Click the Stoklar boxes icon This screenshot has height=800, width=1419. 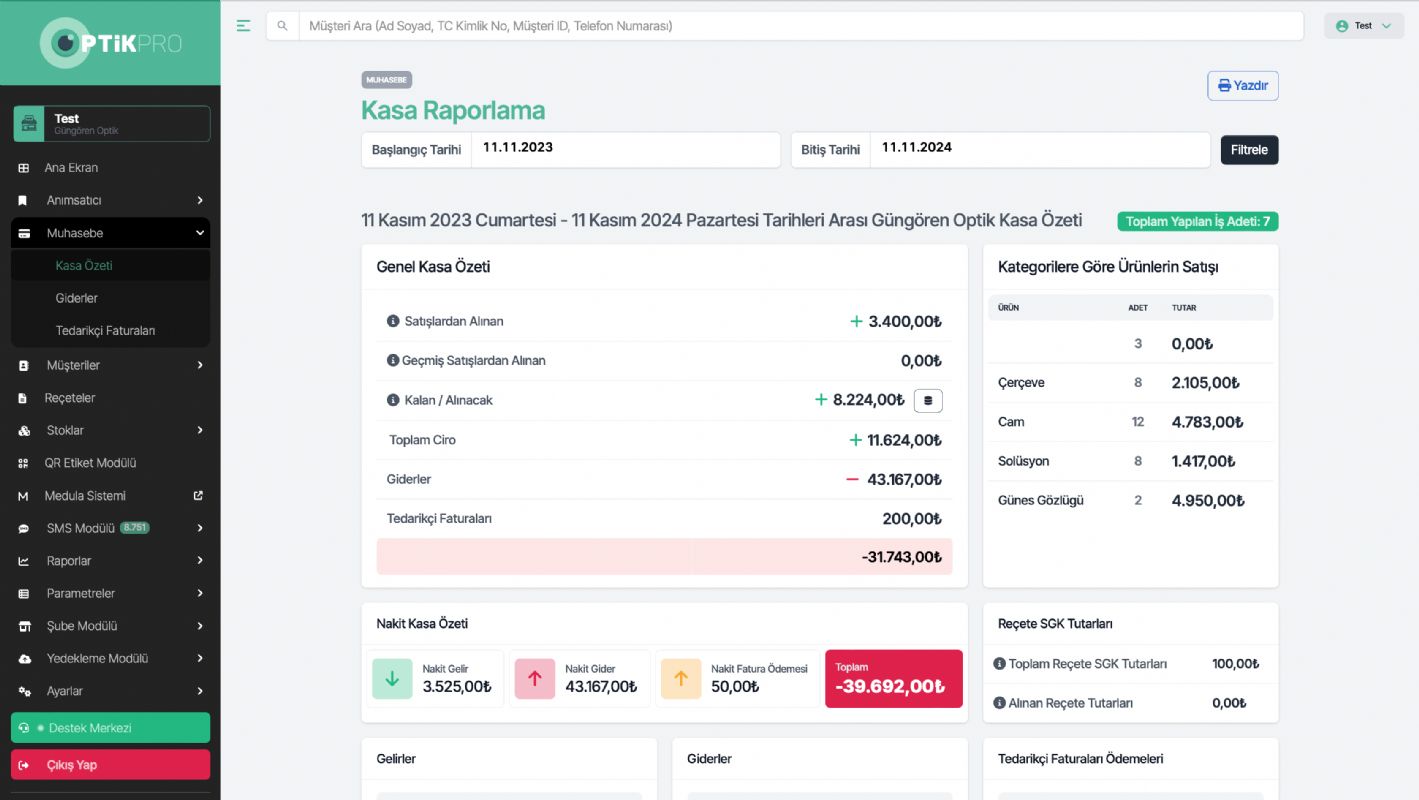(x=24, y=431)
